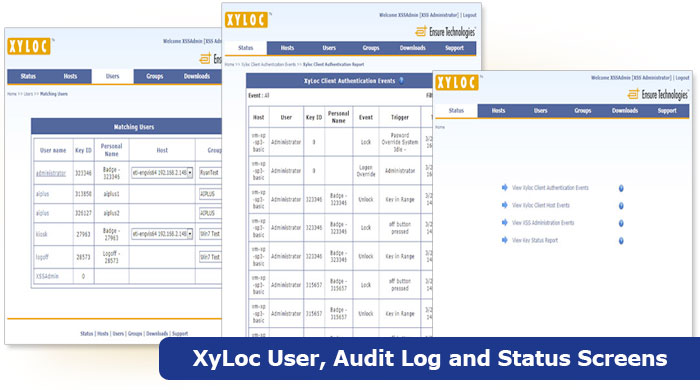Viewport: 700px width, 390px height.
Task: Click Home breadcrumb in Users window
Action: [12, 94]
